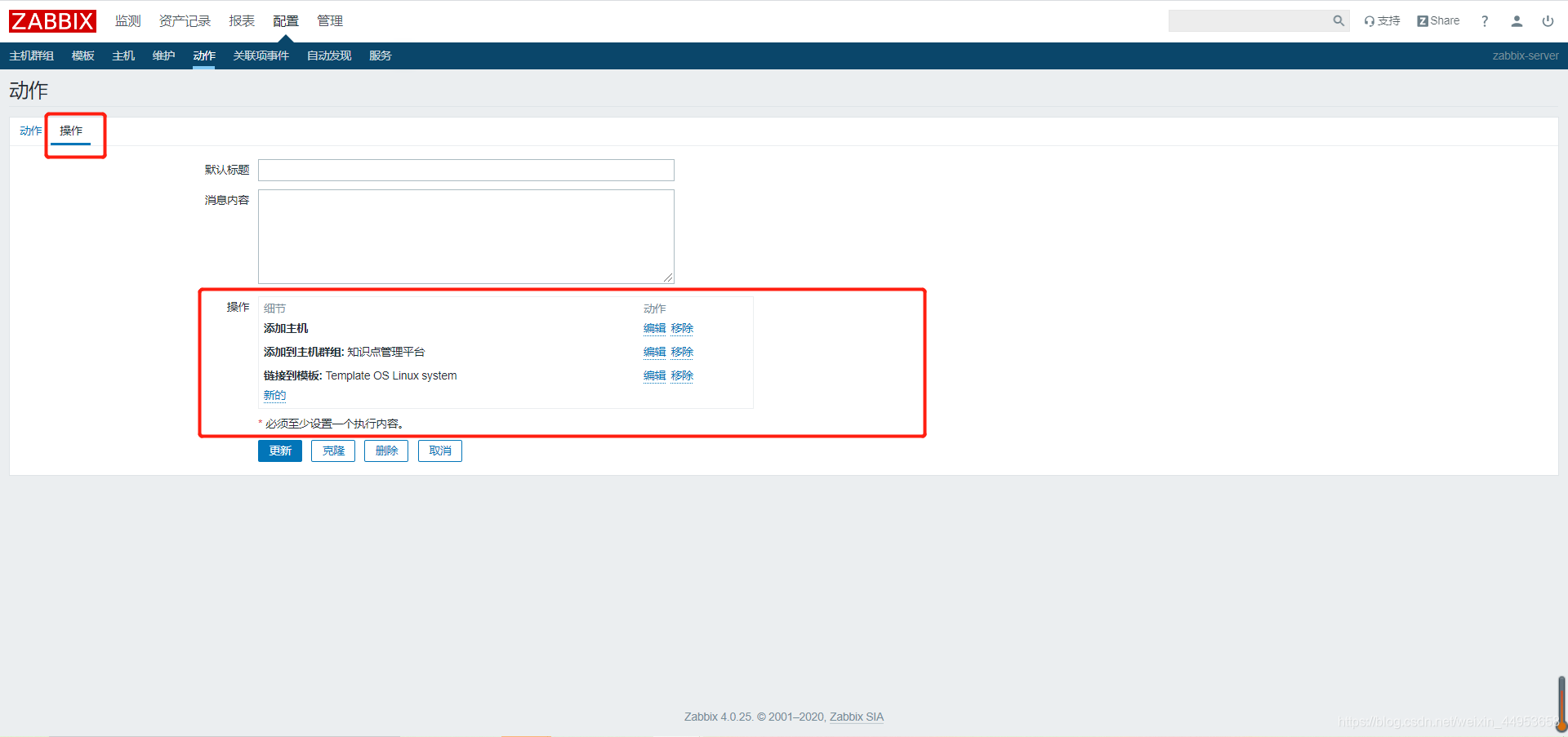Open the 支持 support link
This screenshot has height=737, width=1568.
click(x=1382, y=21)
